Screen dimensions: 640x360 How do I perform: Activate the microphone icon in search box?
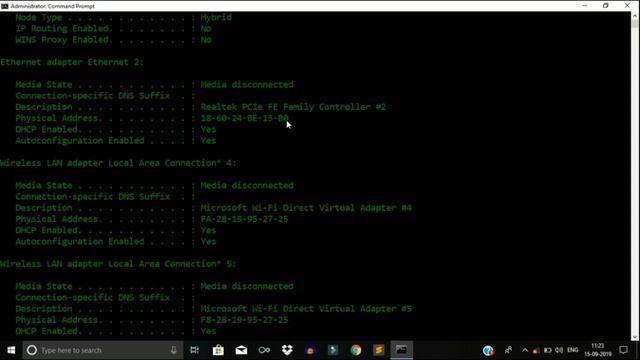pyautogui.click(x=173, y=350)
